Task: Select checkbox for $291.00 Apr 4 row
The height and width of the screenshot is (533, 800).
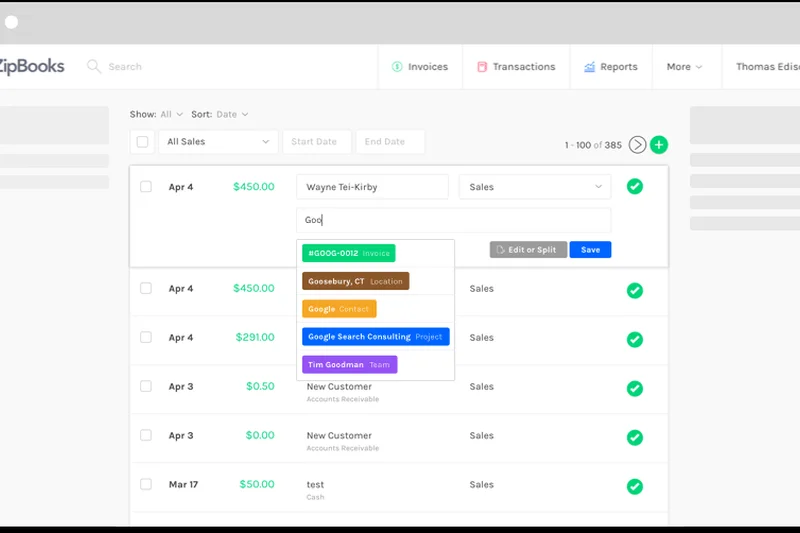Action: pos(146,337)
